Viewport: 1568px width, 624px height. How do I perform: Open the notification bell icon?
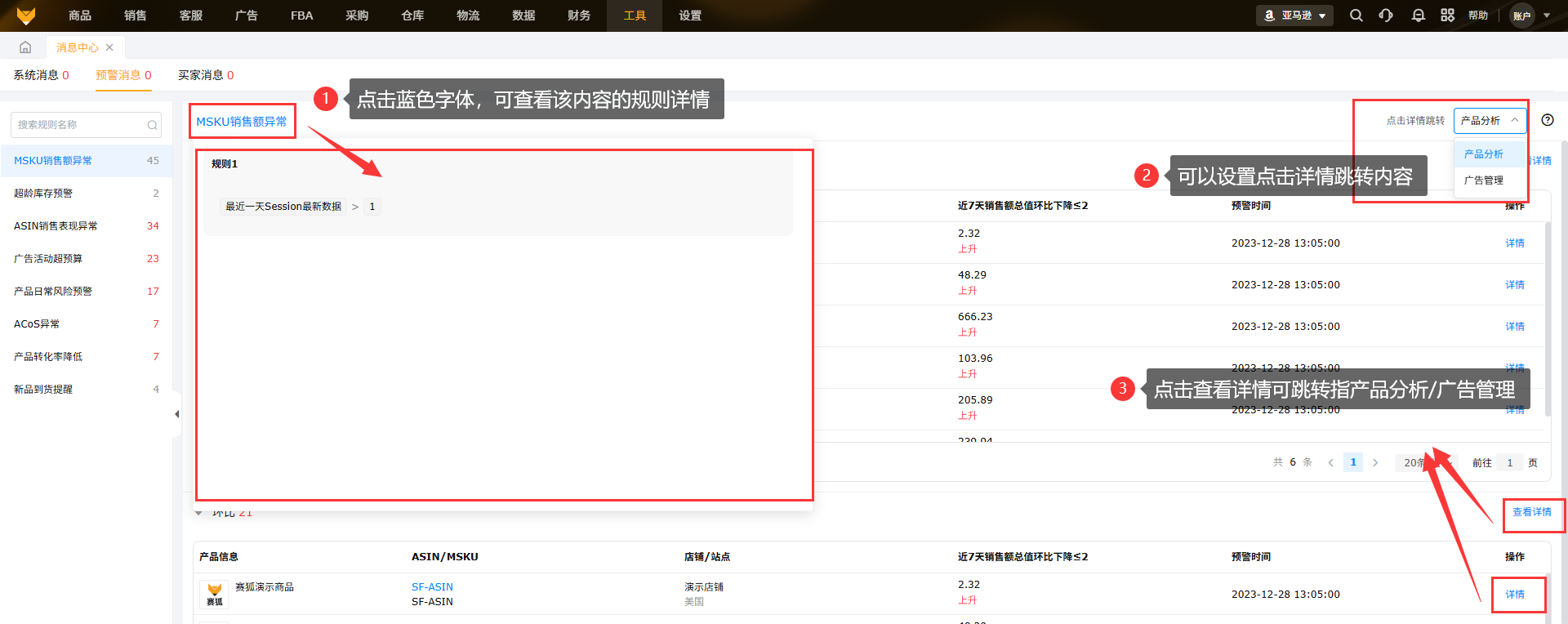pos(1418,16)
